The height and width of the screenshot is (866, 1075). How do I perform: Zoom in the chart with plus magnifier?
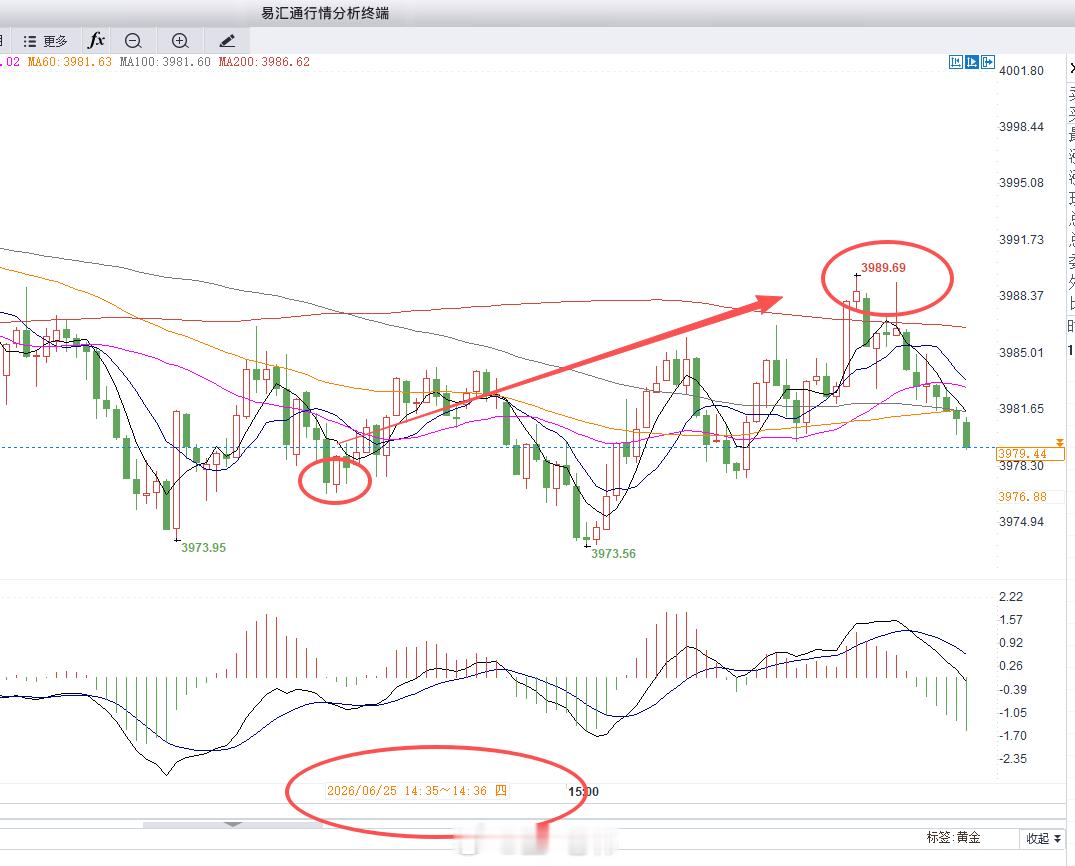click(x=180, y=41)
